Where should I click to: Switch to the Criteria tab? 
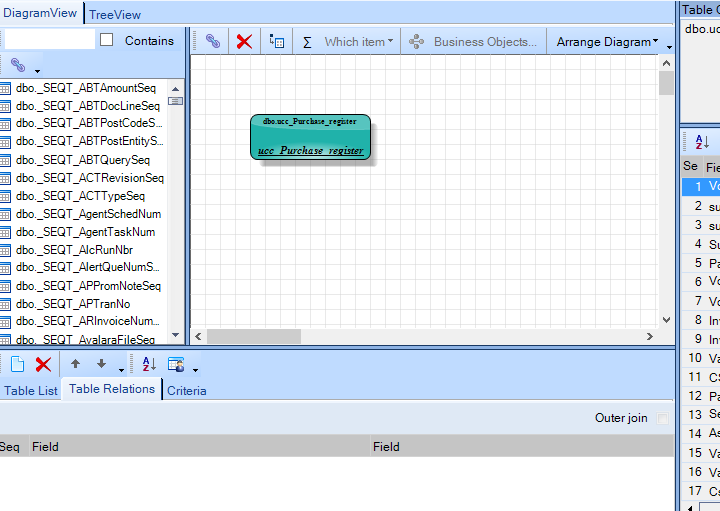pos(186,391)
